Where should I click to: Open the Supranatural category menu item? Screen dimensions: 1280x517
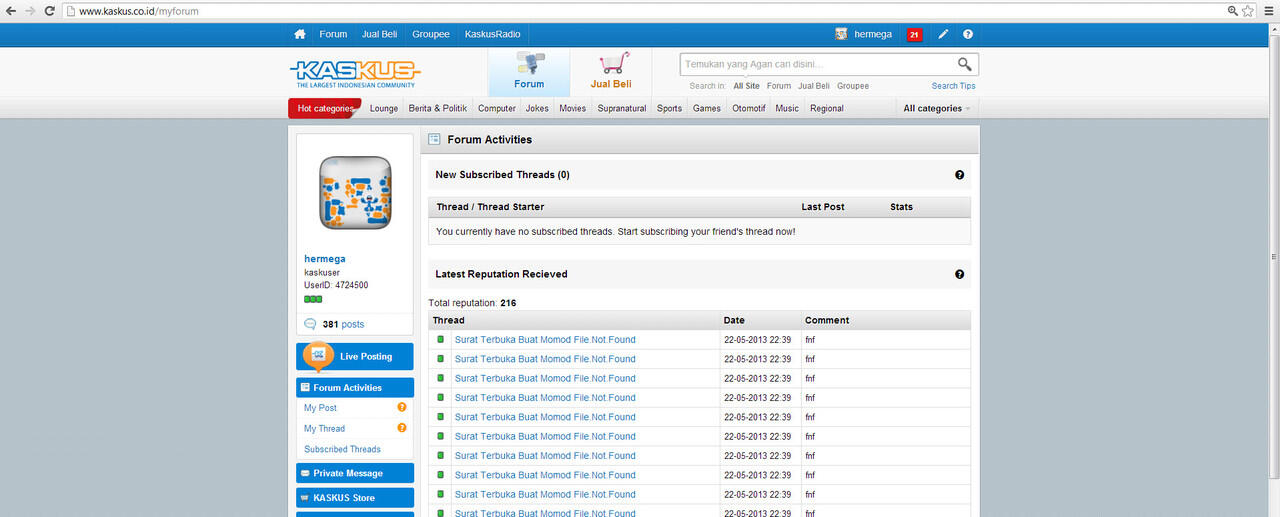click(621, 108)
